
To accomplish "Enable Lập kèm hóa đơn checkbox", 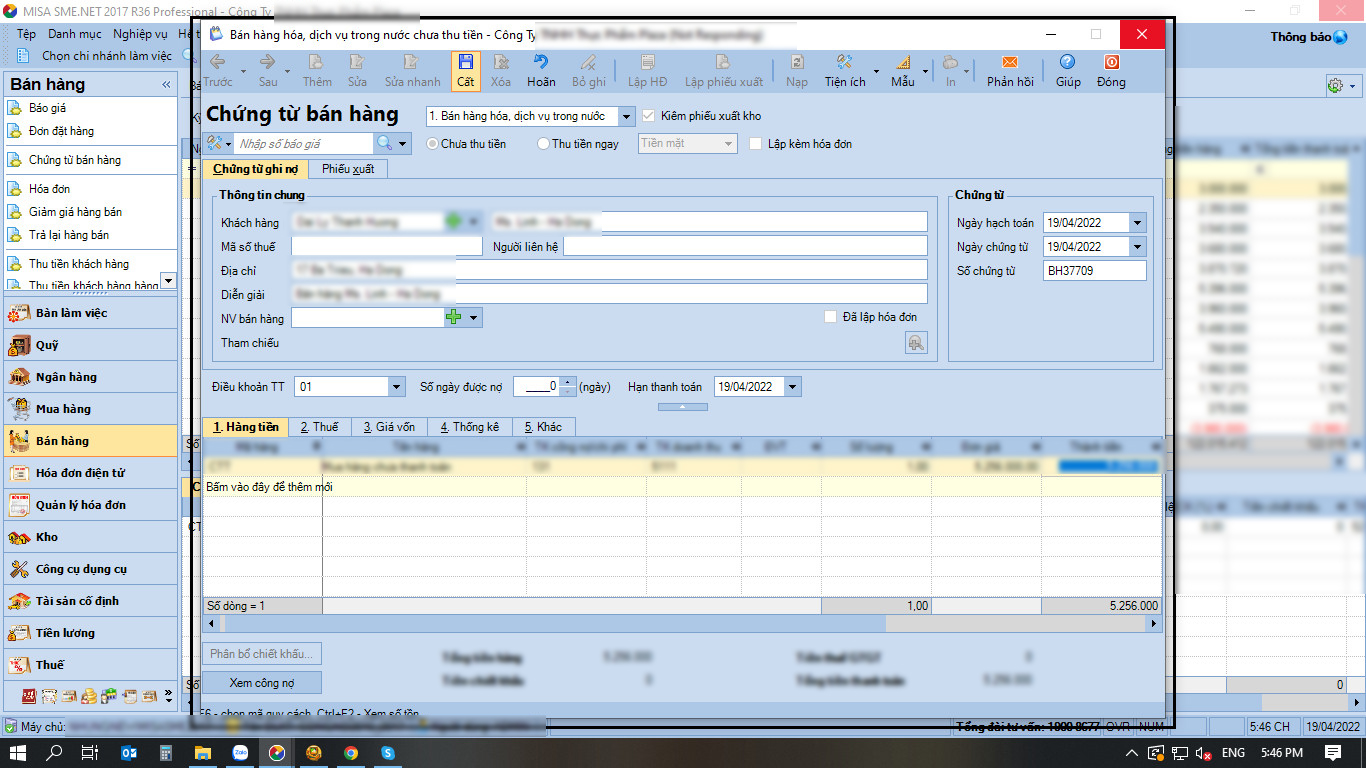I will pyautogui.click(x=755, y=144).
